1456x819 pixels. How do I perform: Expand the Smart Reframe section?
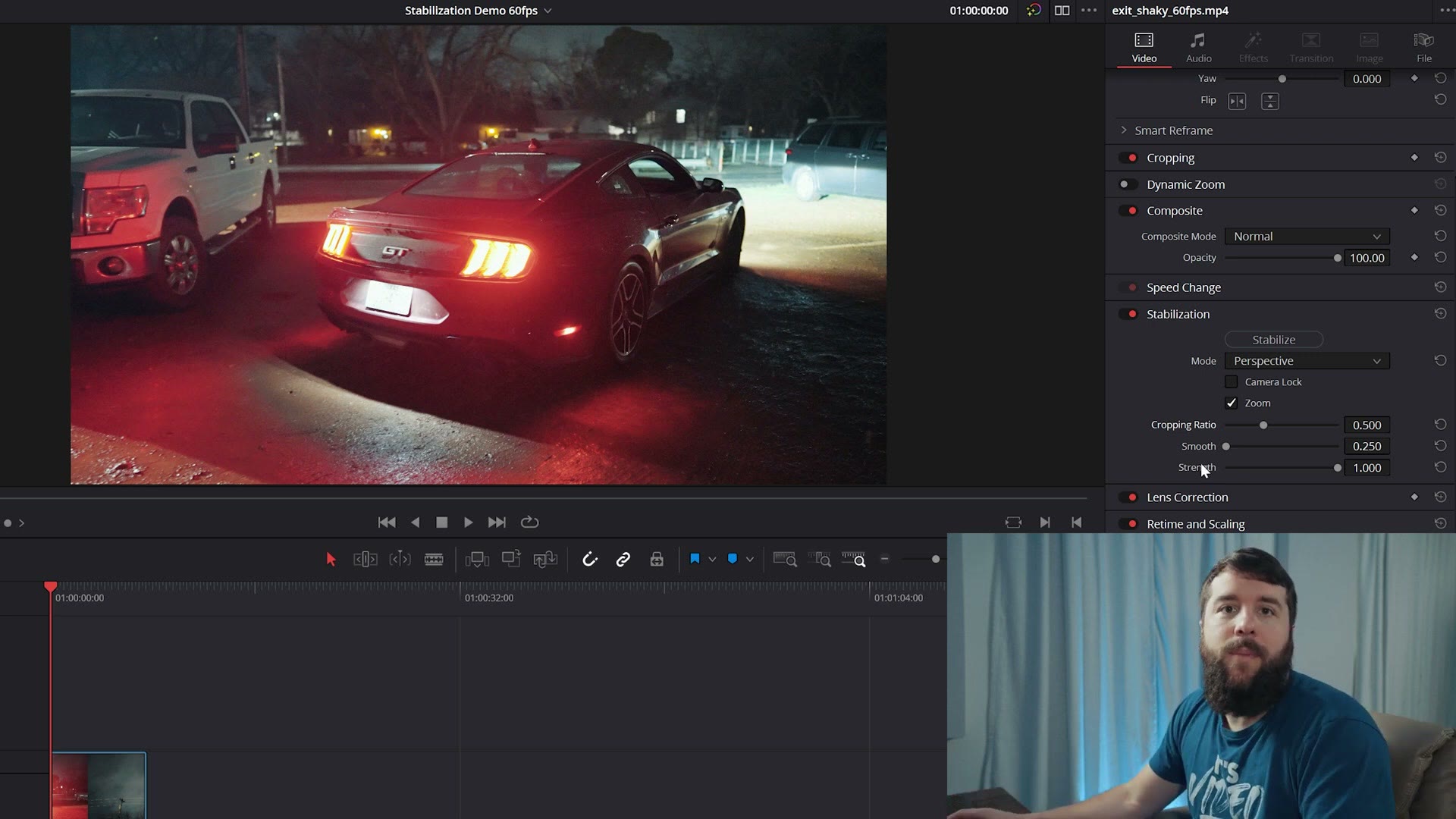[1123, 130]
